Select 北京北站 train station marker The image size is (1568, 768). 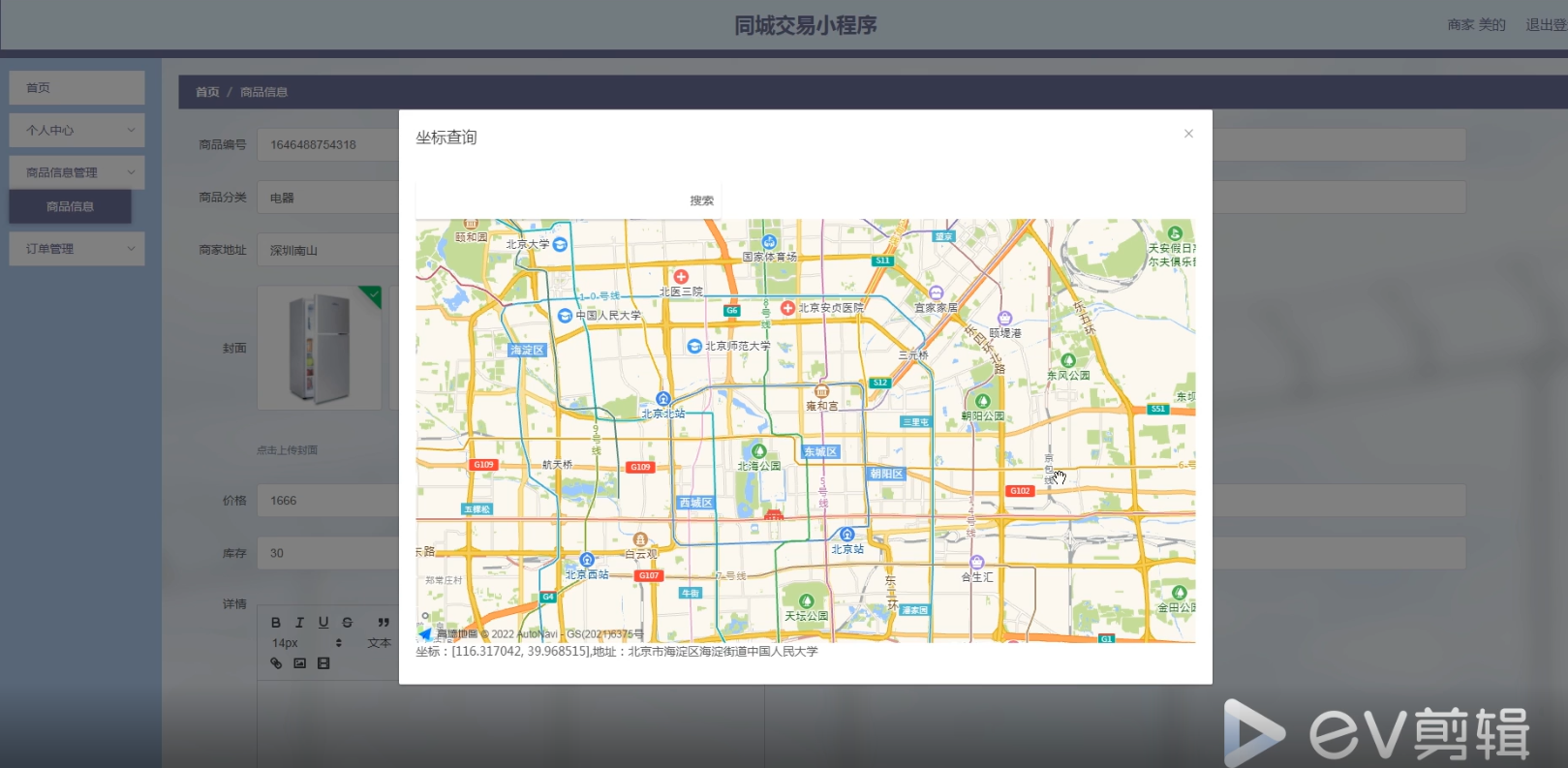click(x=662, y=398)
